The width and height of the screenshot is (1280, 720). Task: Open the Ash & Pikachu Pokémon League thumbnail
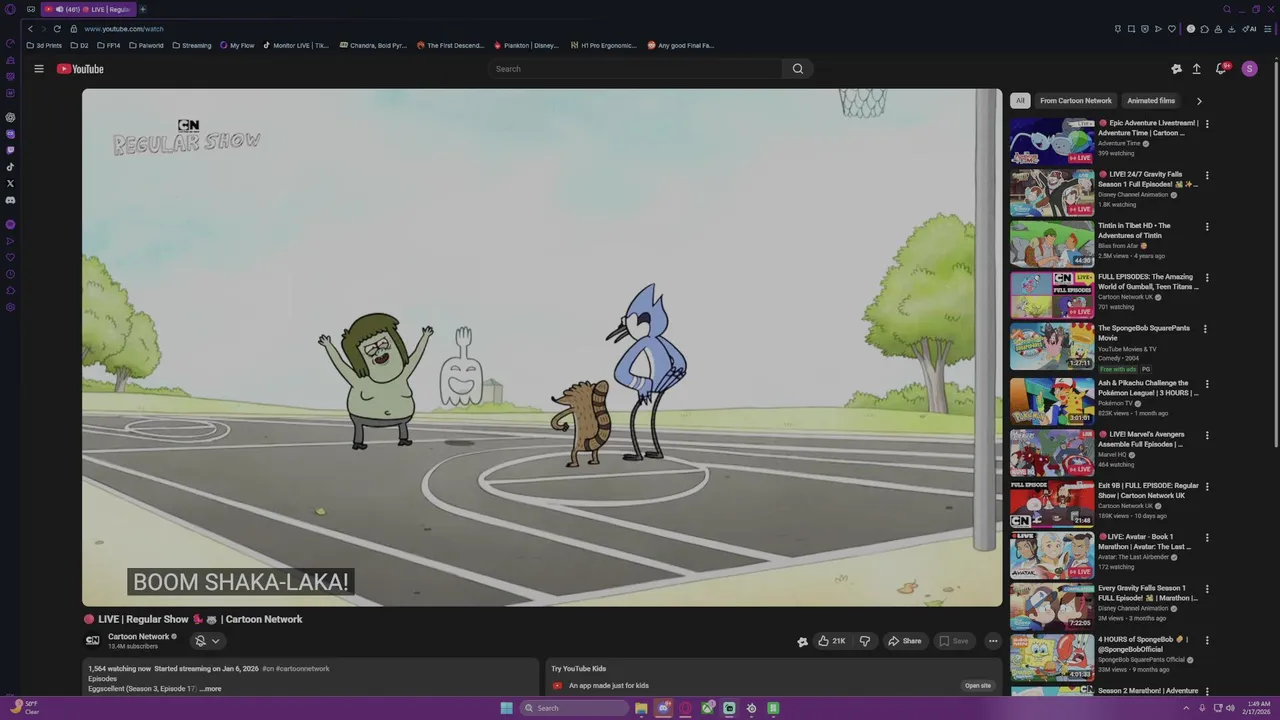[1052, 401]
